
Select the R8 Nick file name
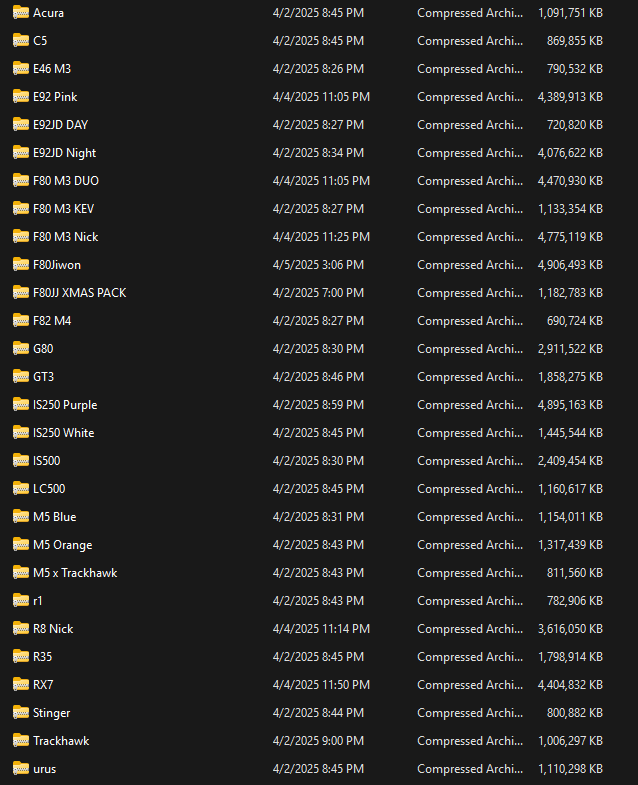(53, 629)
